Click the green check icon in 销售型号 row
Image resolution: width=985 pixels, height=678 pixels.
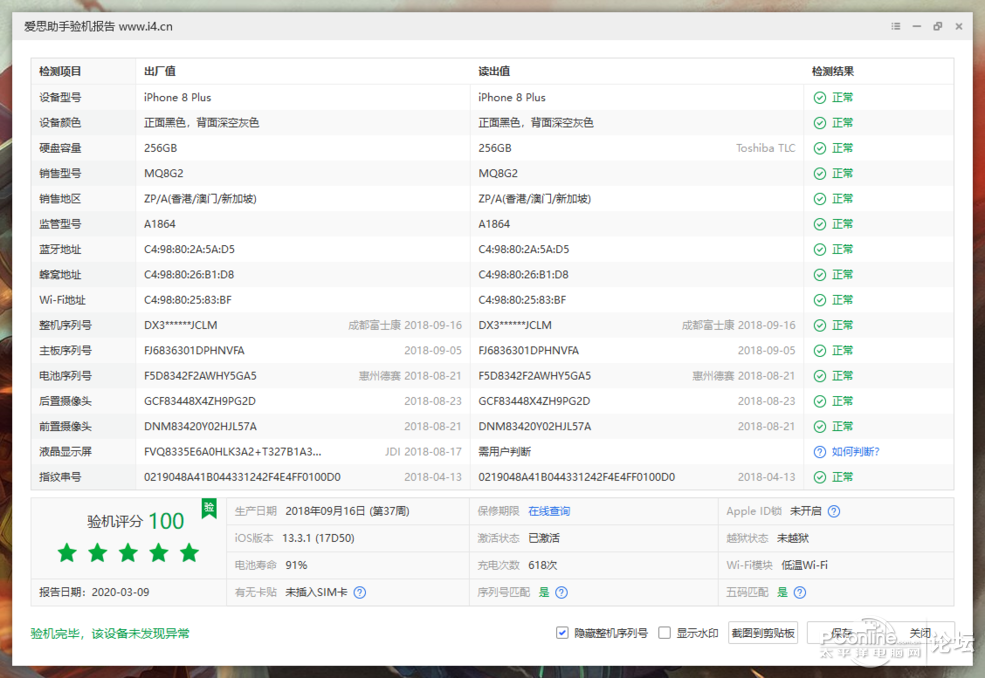820,173
